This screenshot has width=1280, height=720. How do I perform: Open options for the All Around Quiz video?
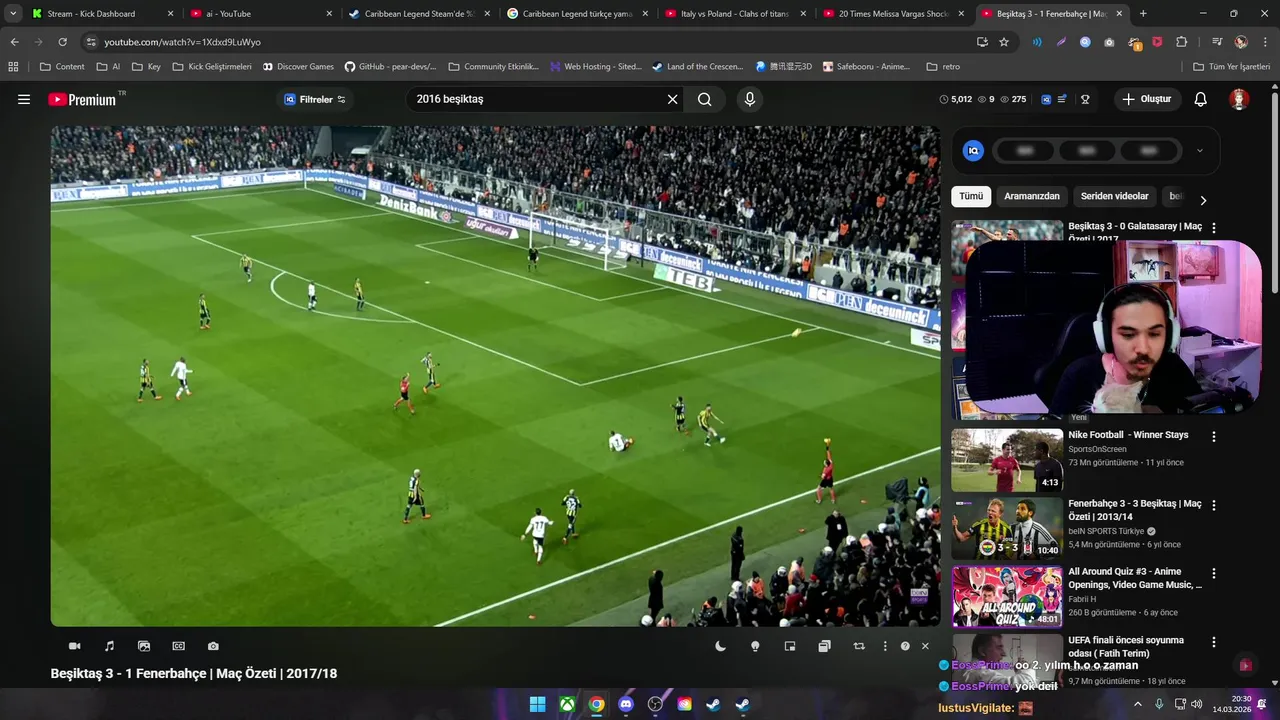pos(1214,574)
